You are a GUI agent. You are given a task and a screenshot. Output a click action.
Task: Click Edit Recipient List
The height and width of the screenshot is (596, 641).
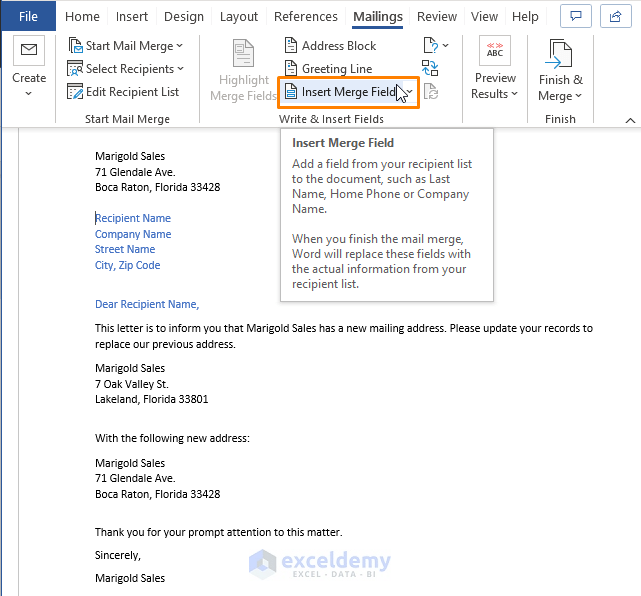123,92
